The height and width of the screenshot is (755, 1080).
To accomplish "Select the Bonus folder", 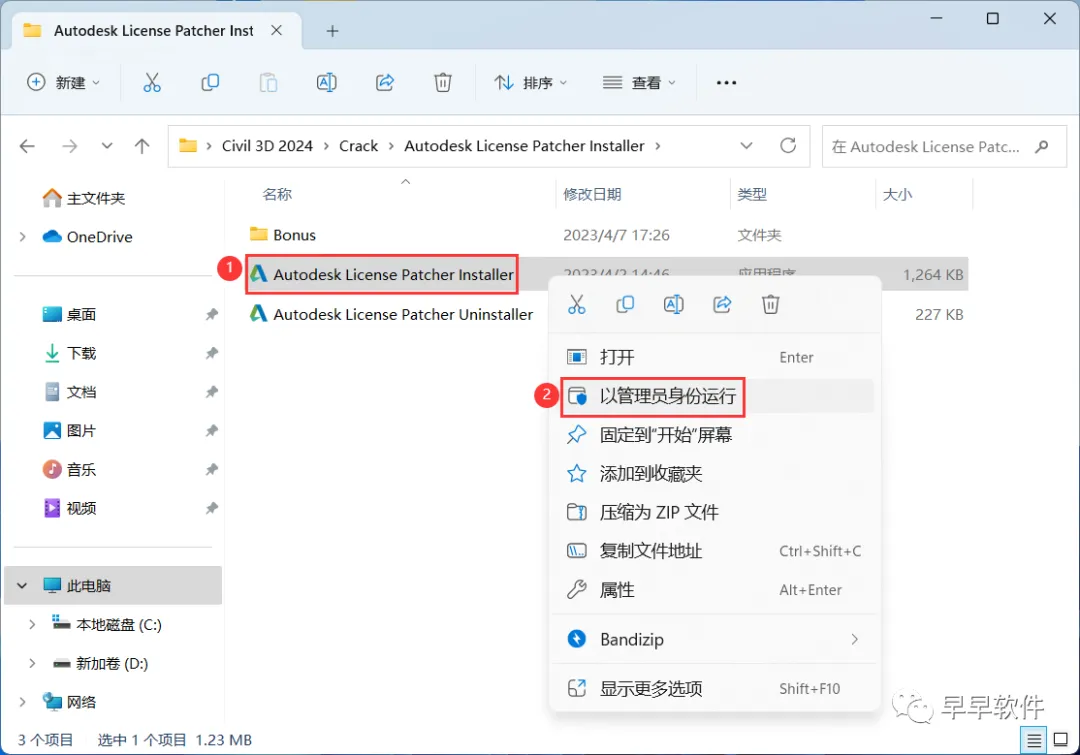I will [x=294, y=235].
